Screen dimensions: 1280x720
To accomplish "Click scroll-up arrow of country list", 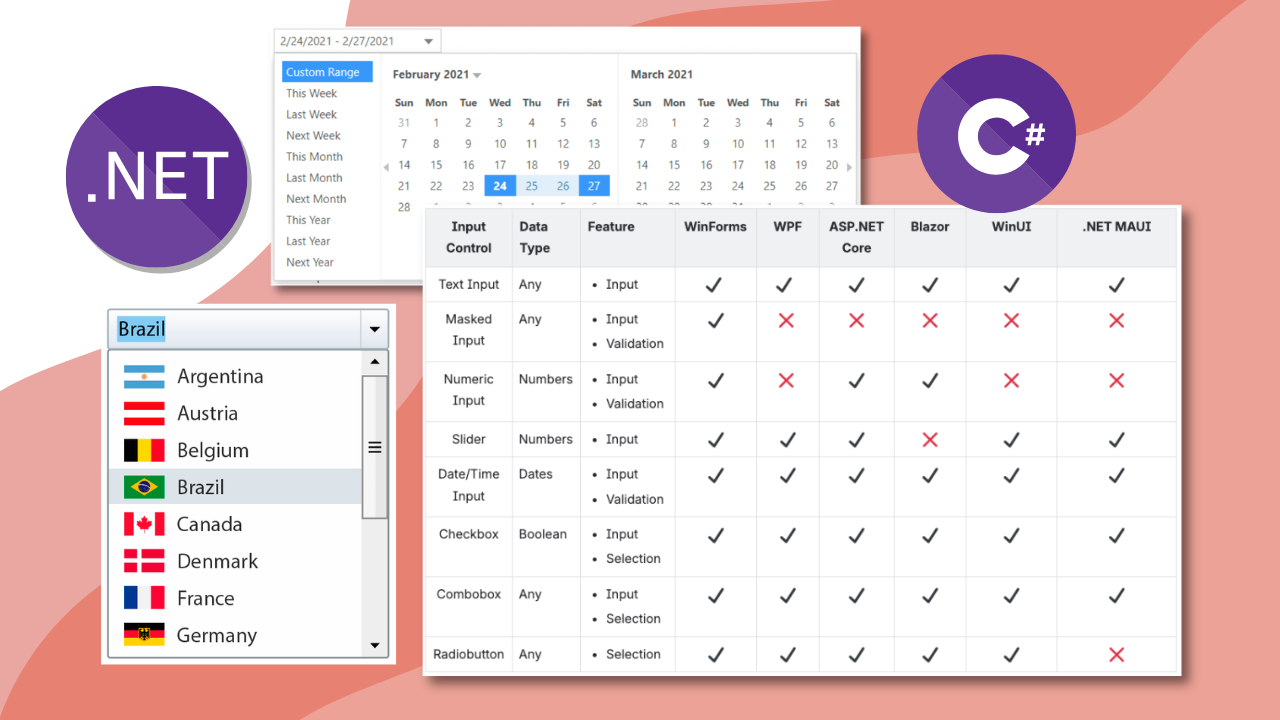I will (375, 363).
